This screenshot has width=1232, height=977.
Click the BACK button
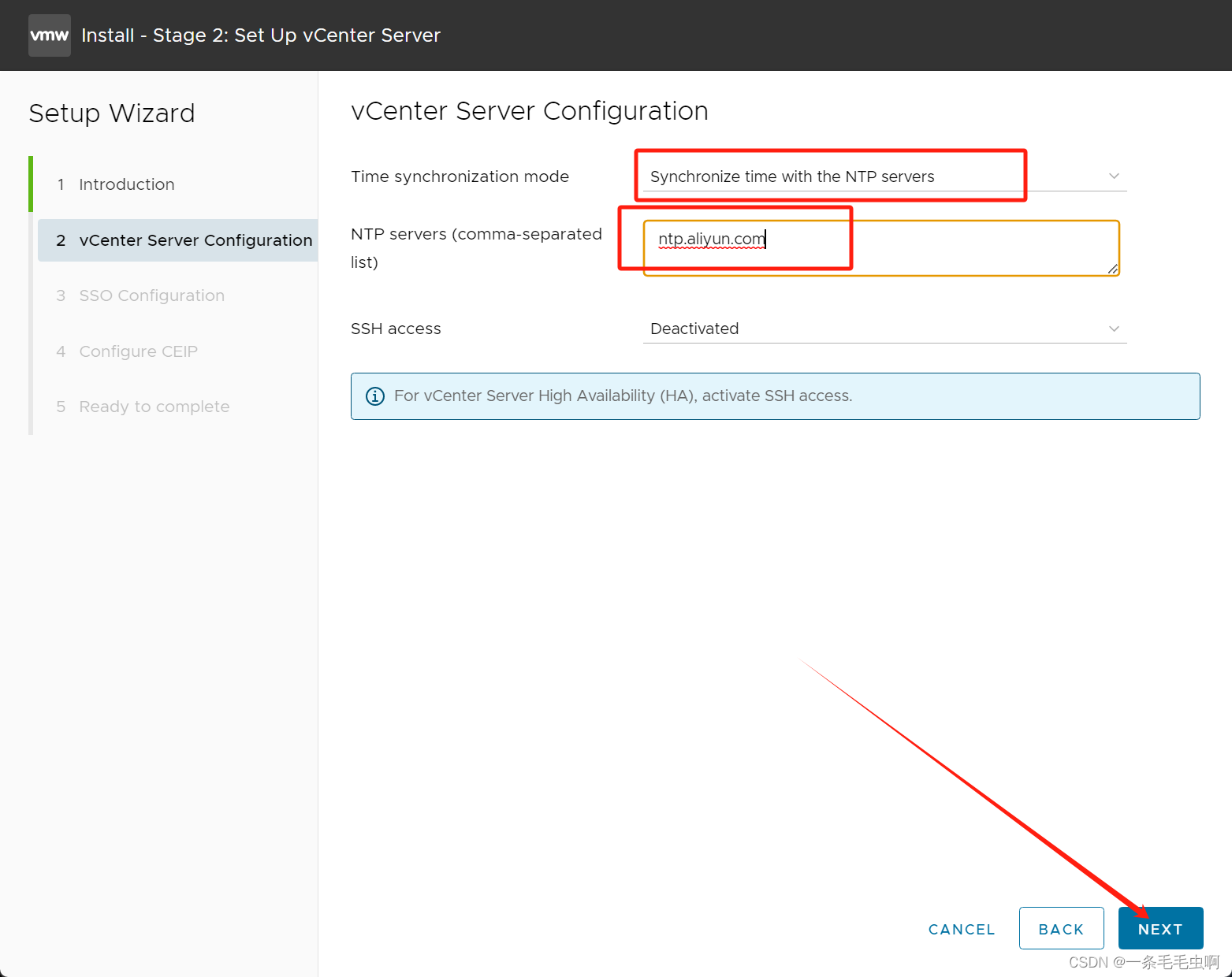1061,928
